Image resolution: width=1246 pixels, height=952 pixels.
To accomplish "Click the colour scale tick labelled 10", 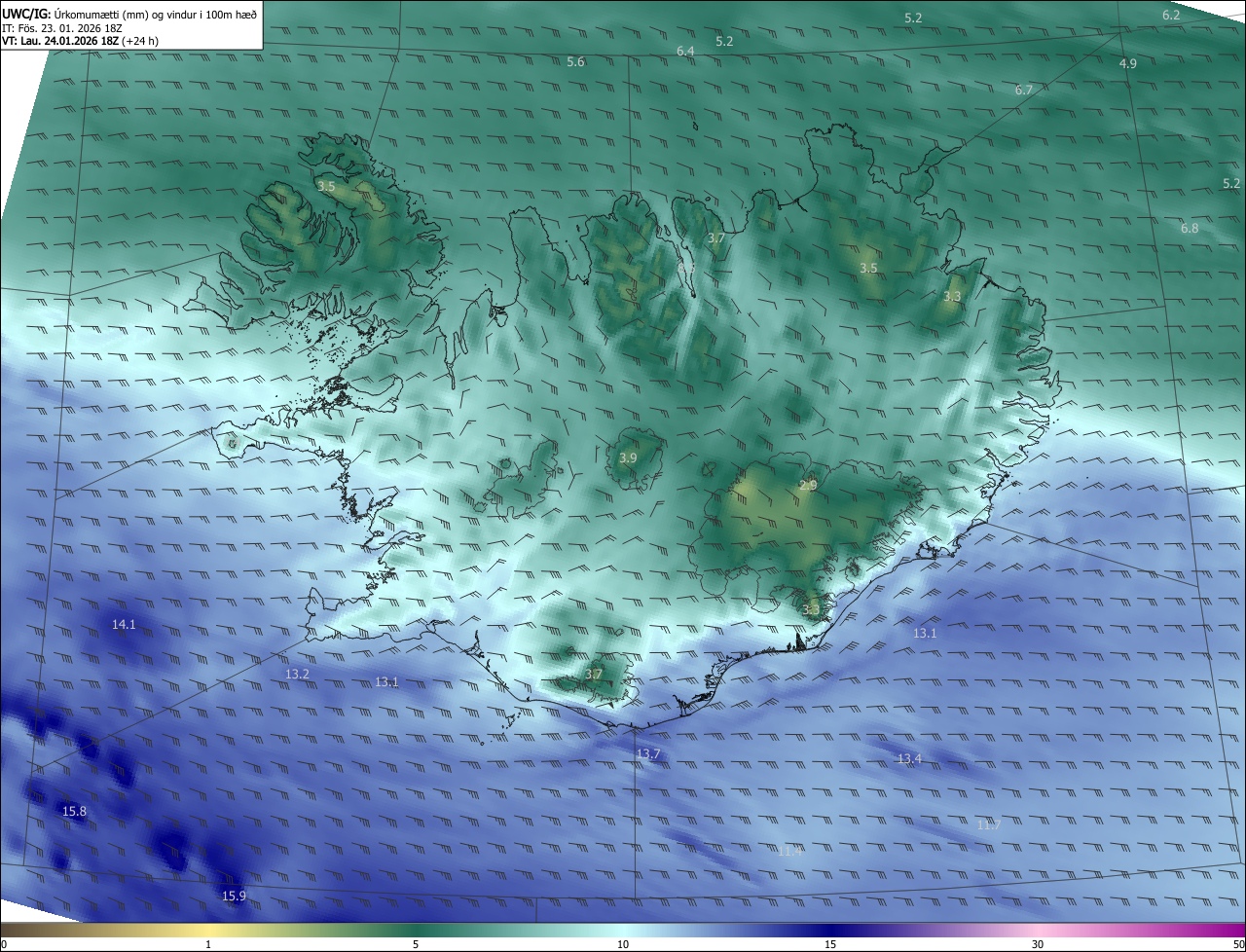I will [x=623, y=944].
